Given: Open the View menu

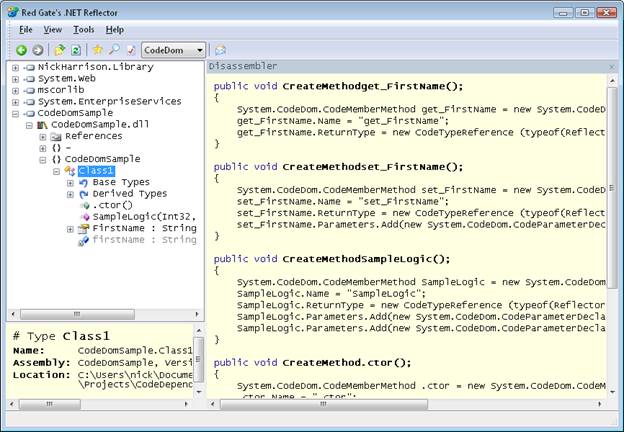Looking at the screenshot, I should pyautogui.click(x=53, y=30).
